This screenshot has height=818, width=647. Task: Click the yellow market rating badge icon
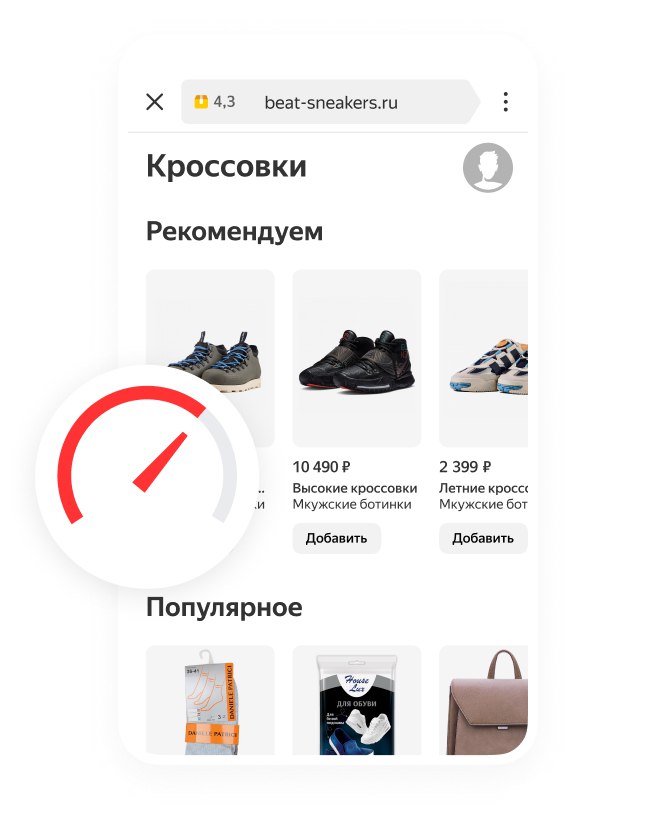pyautogui.click(x=201, y=101)
